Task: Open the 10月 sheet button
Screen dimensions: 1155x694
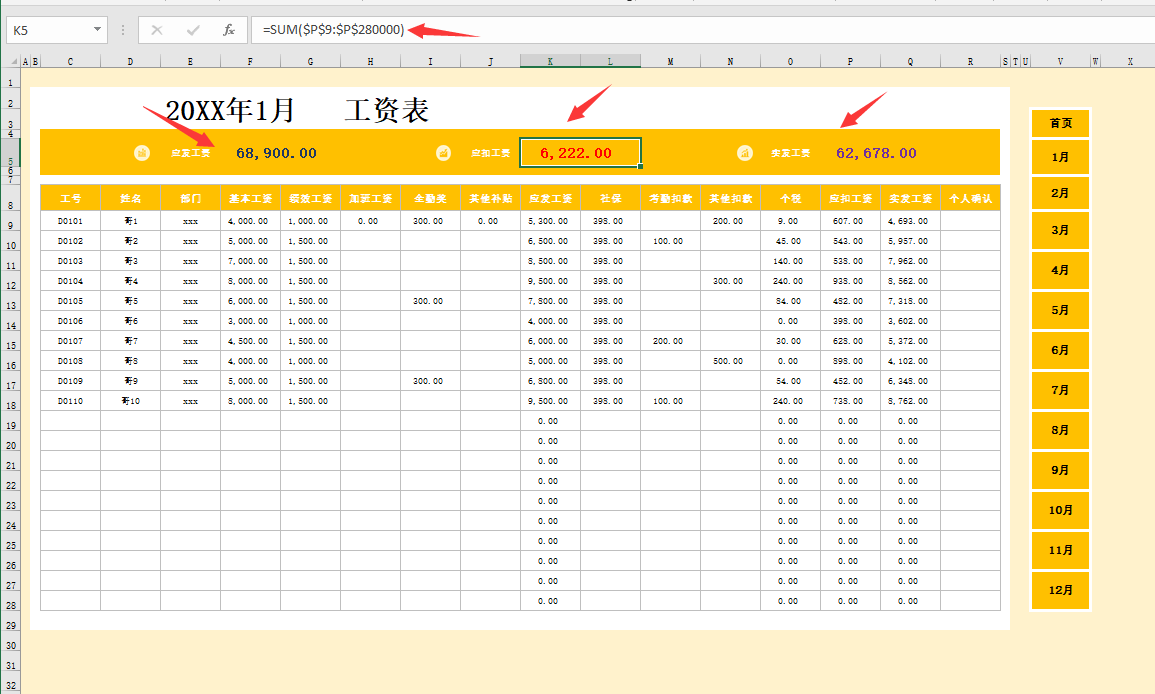Action: [1060, 510]
